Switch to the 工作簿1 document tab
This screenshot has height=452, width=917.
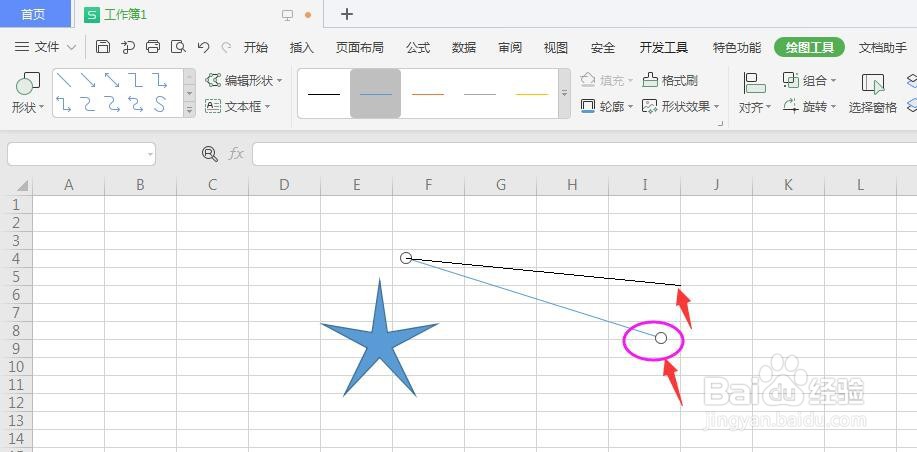pyautogui.click(x=125, y=15)
